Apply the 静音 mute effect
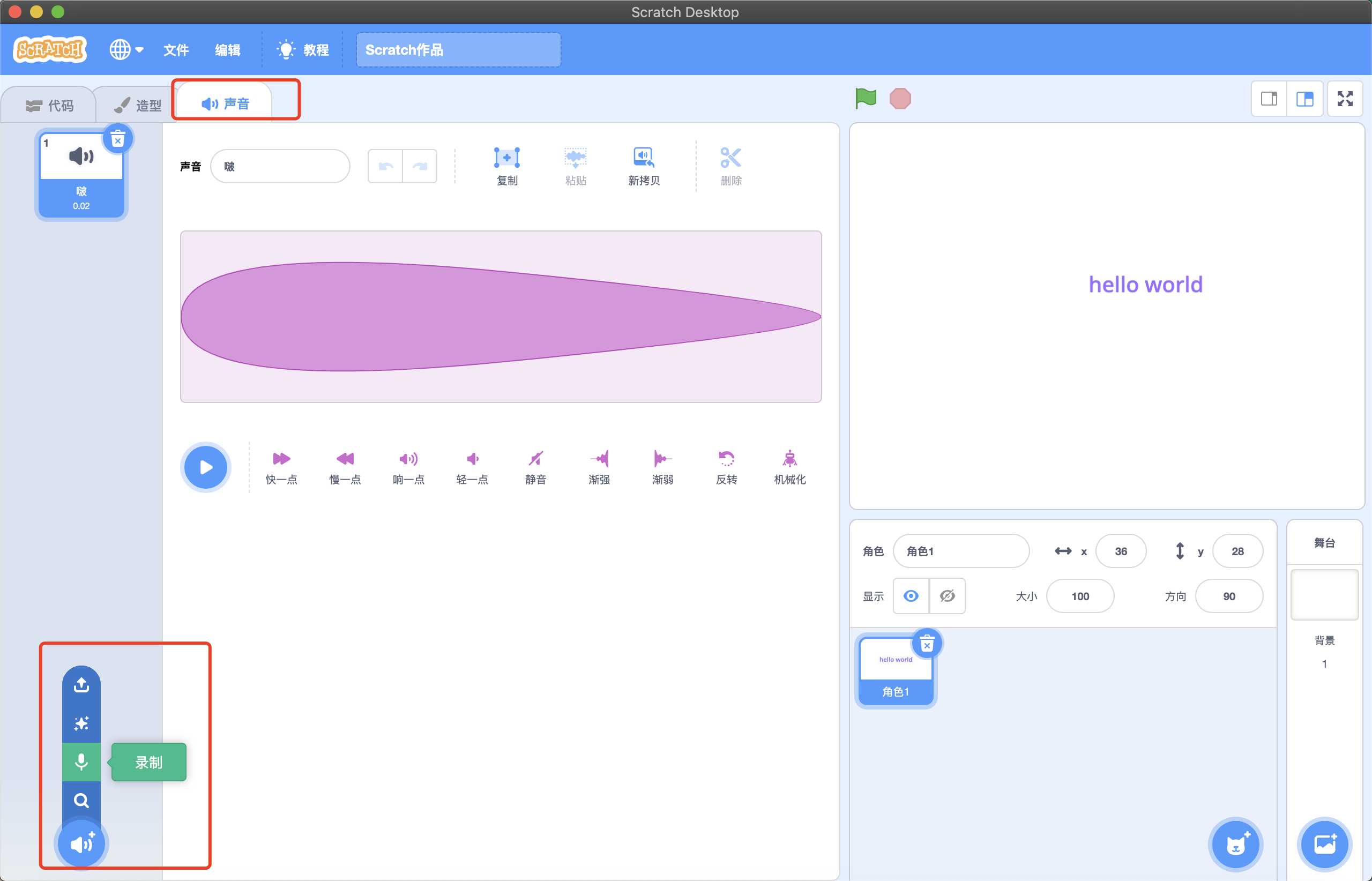1372x881 pixels. click(535, 467)
